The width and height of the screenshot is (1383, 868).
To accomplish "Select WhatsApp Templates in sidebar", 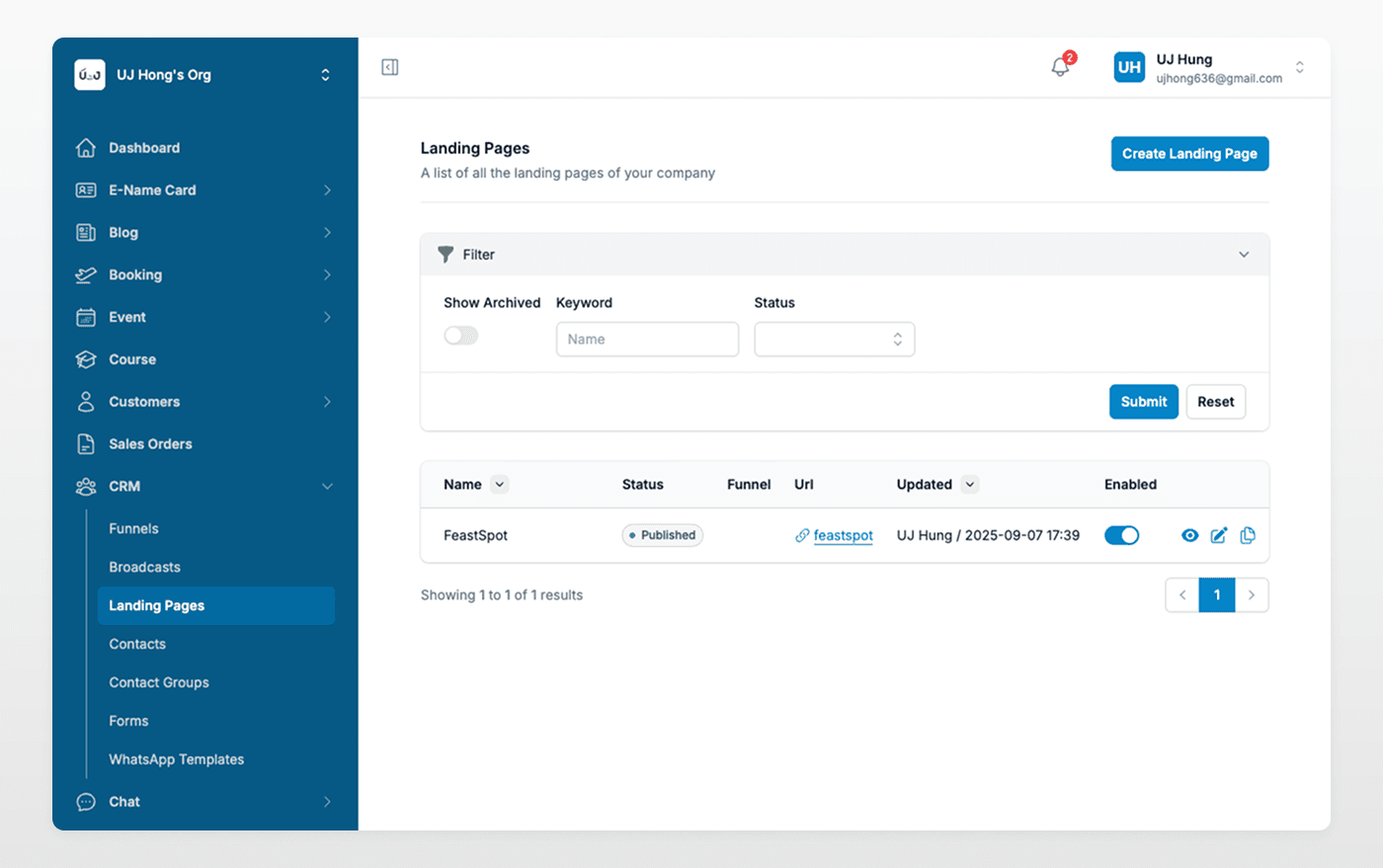I will click(x=176, y=759).
